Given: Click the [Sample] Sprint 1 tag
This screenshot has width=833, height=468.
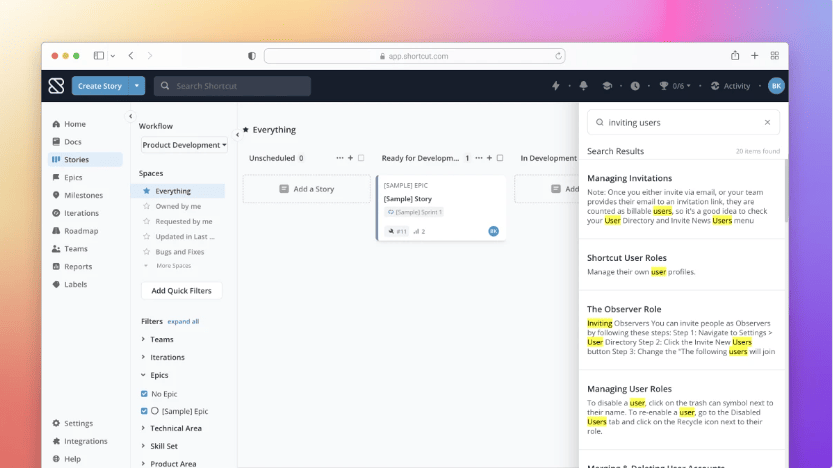Looking at the screenshot, I should click(x=414, y=212).
